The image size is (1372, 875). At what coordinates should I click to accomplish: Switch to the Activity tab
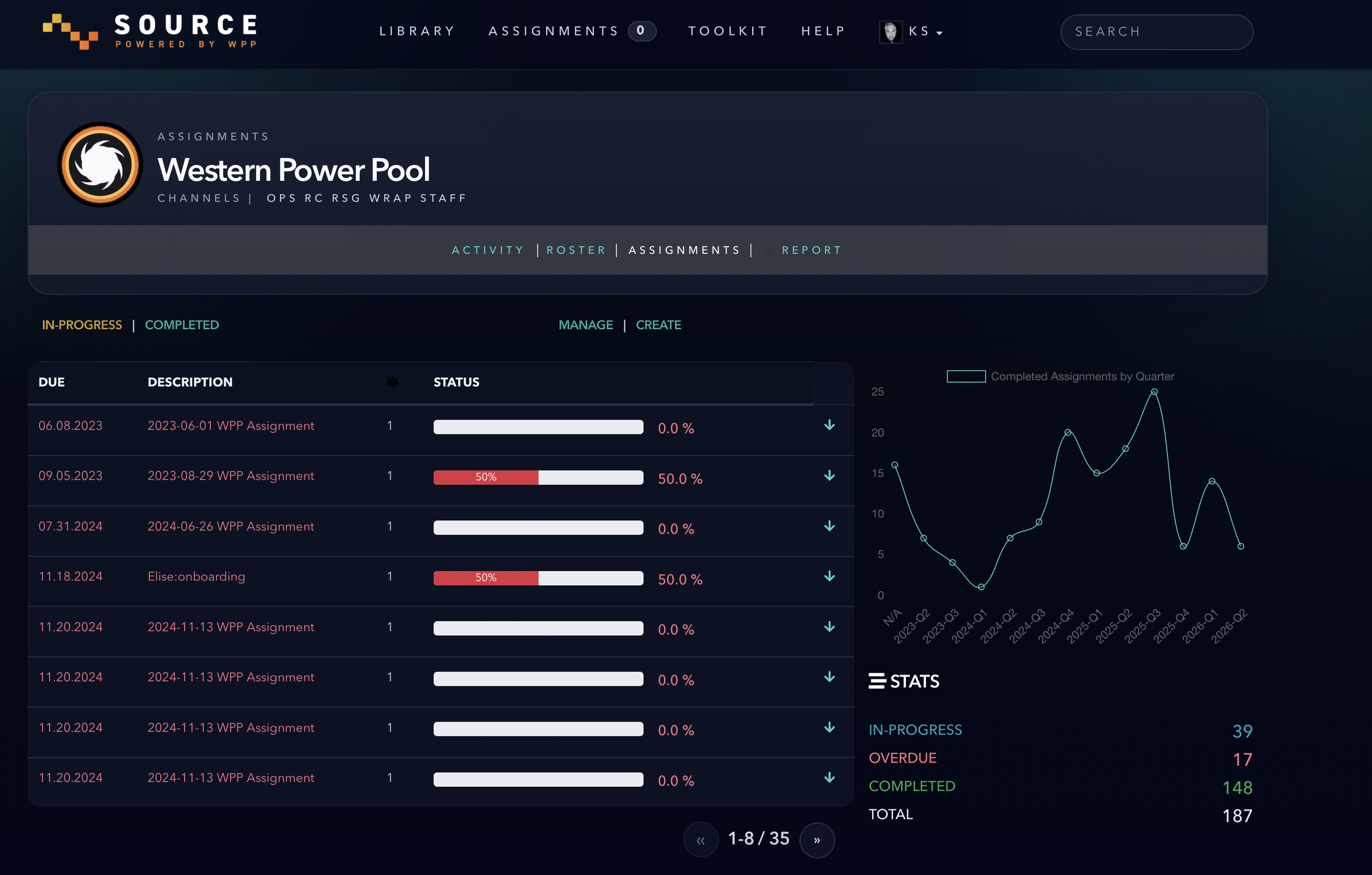488,250
